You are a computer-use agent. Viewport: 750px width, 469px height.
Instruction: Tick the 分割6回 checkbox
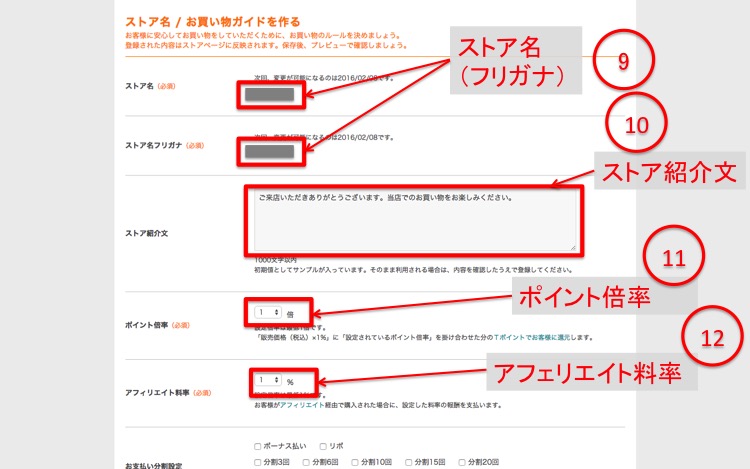click(x=306, y=462)
